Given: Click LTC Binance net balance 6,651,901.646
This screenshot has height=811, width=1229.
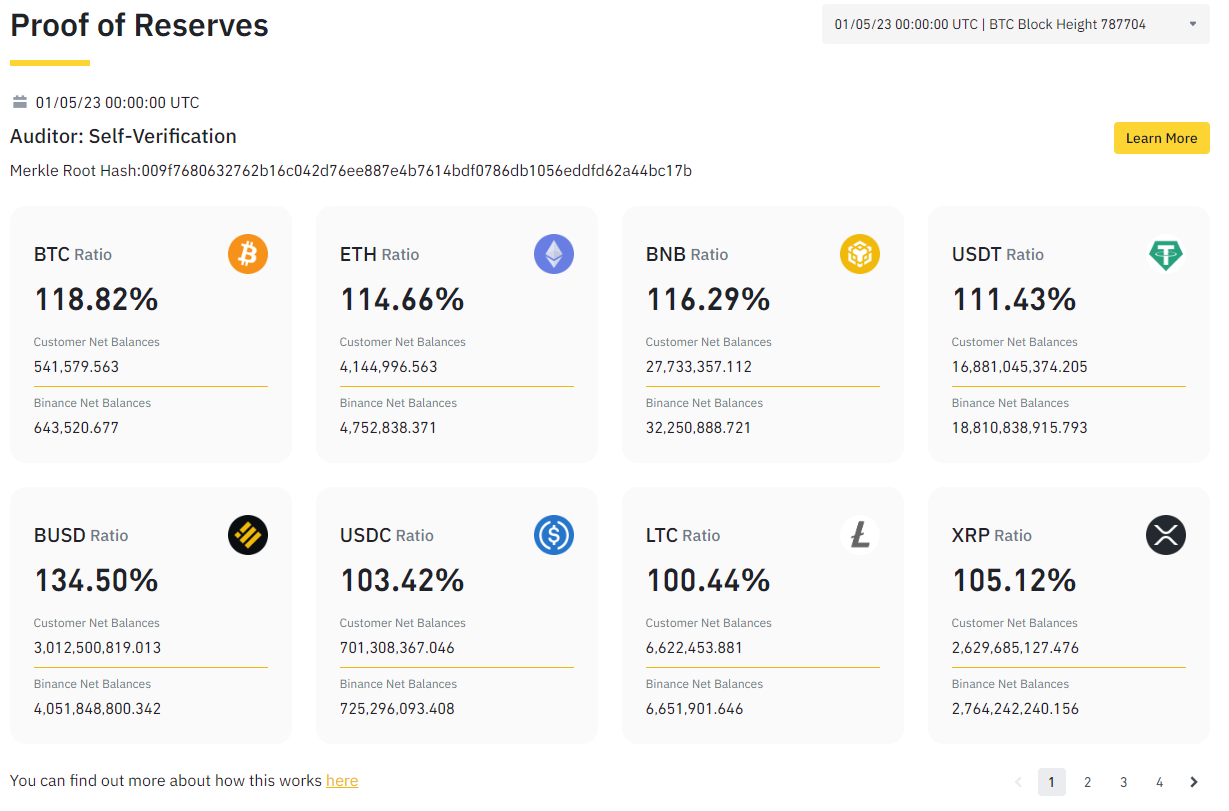Looking at the screenshot, I should [695, 708].
